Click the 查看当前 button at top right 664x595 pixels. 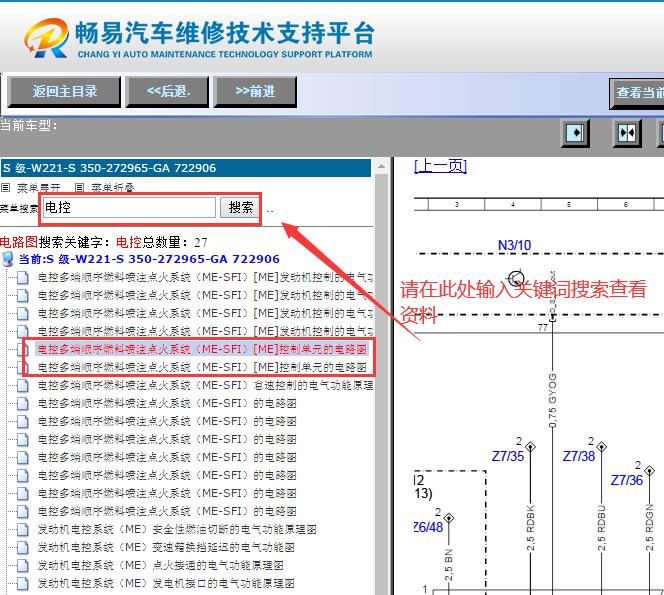coord(637,93)
